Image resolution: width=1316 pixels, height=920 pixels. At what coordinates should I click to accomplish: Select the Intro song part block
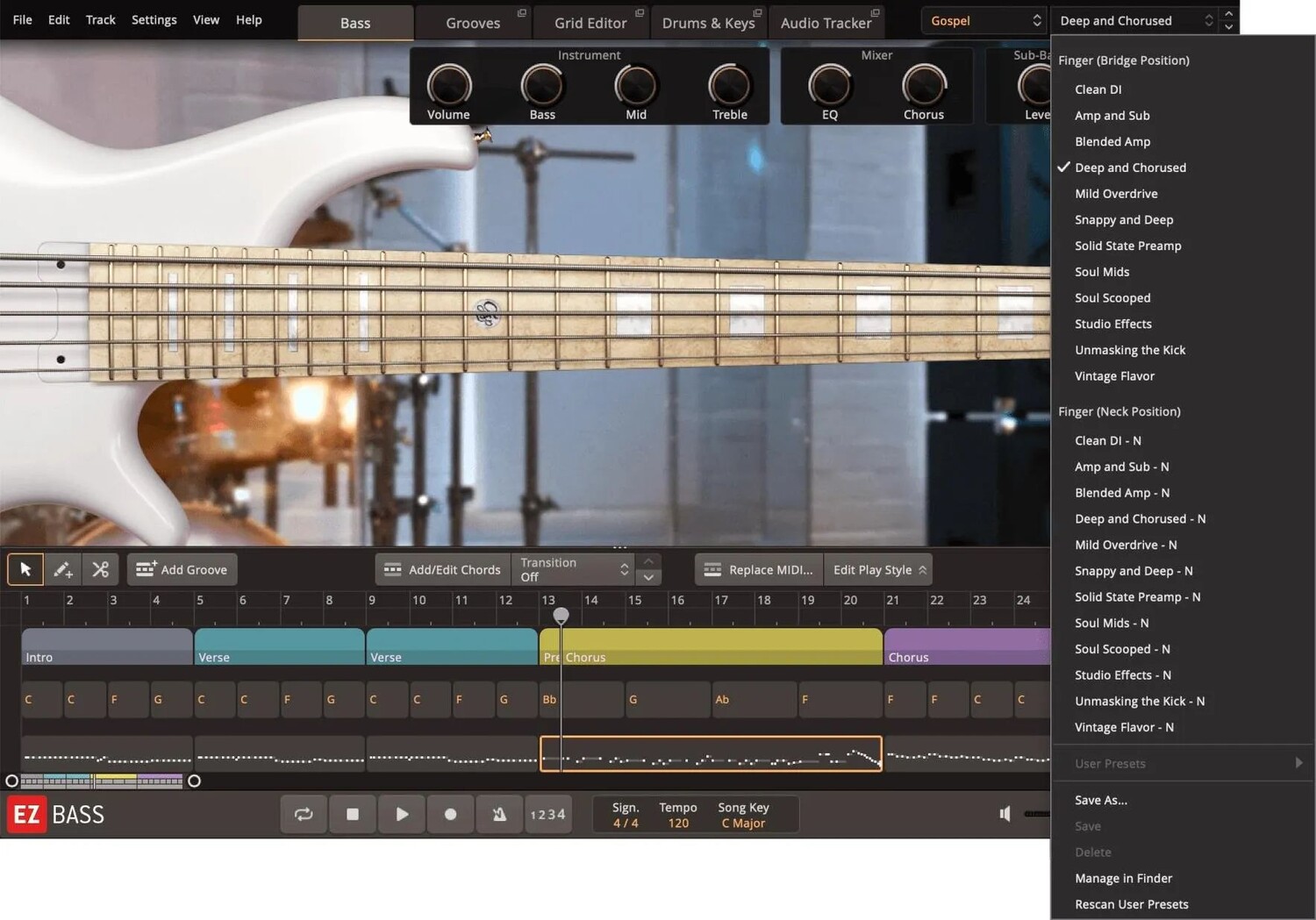coord(107,646)
